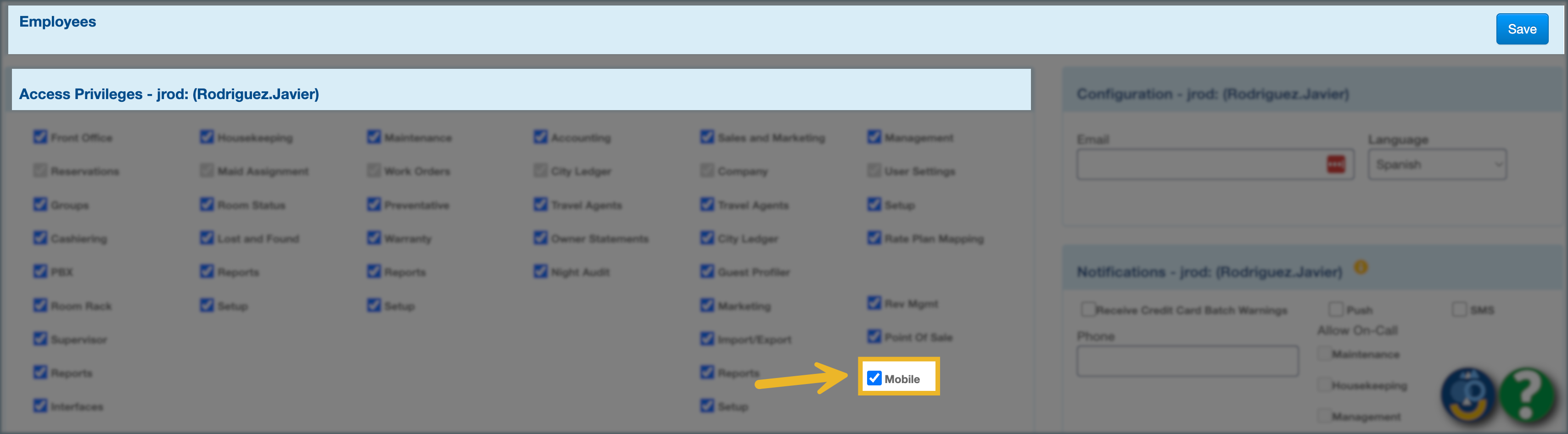The image size is (1568, 434).
Task: Toggle the Night Audit checkbox
Action: point(541,271)
